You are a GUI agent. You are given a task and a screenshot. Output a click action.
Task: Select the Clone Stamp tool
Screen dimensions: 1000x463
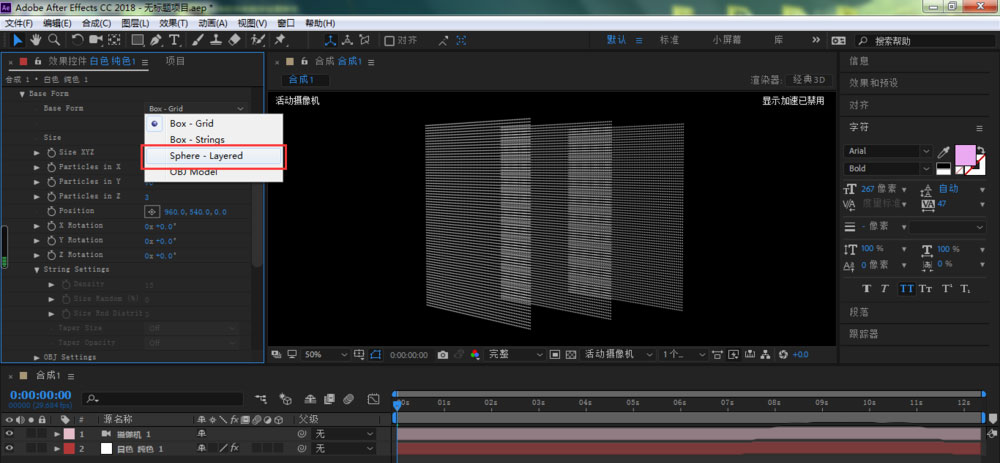click(216, 40)
